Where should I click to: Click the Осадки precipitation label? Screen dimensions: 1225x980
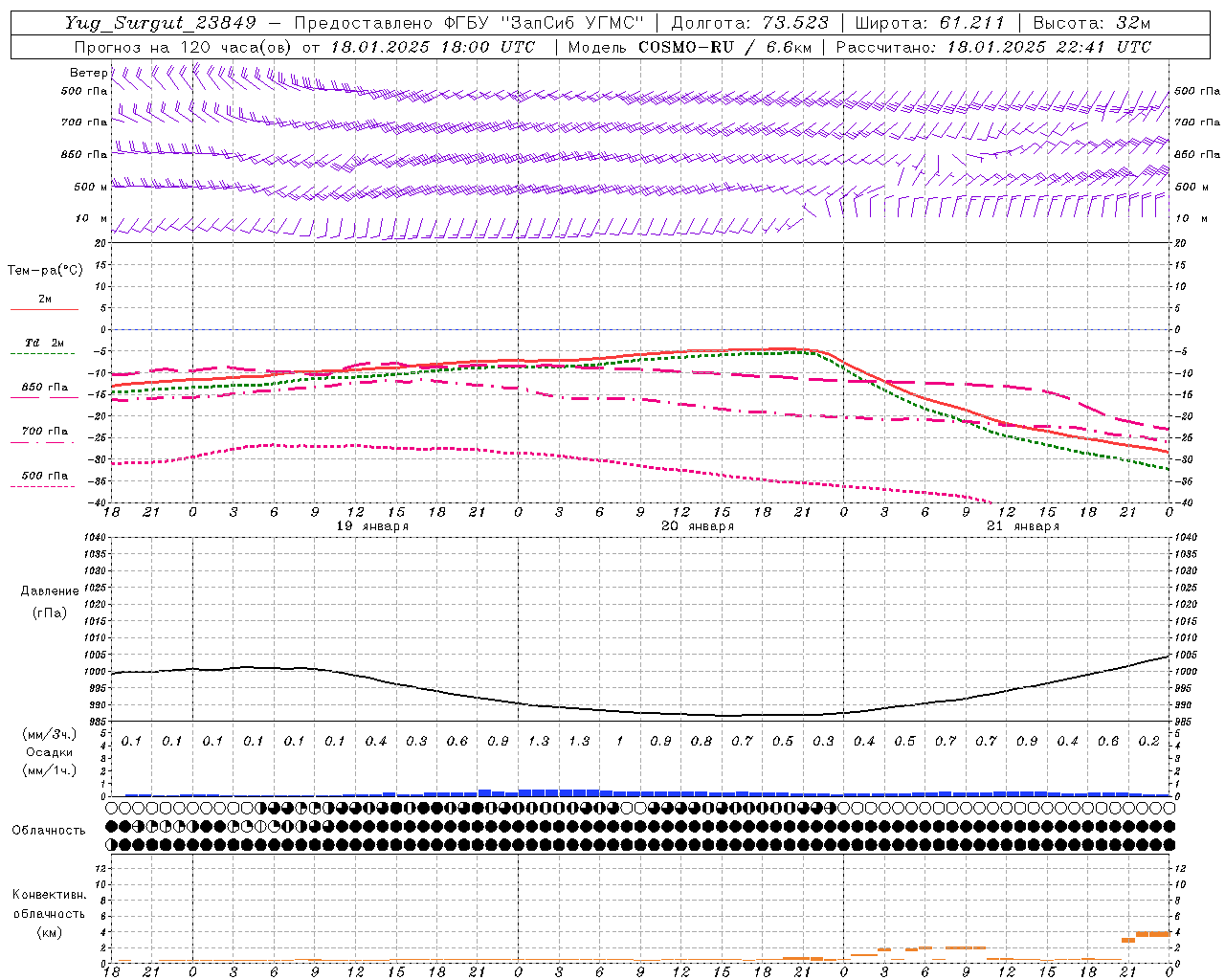click(49, 752)
